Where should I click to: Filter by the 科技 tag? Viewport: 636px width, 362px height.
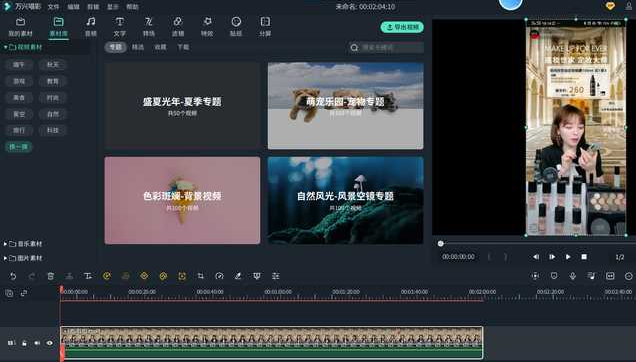pos(53,130)
